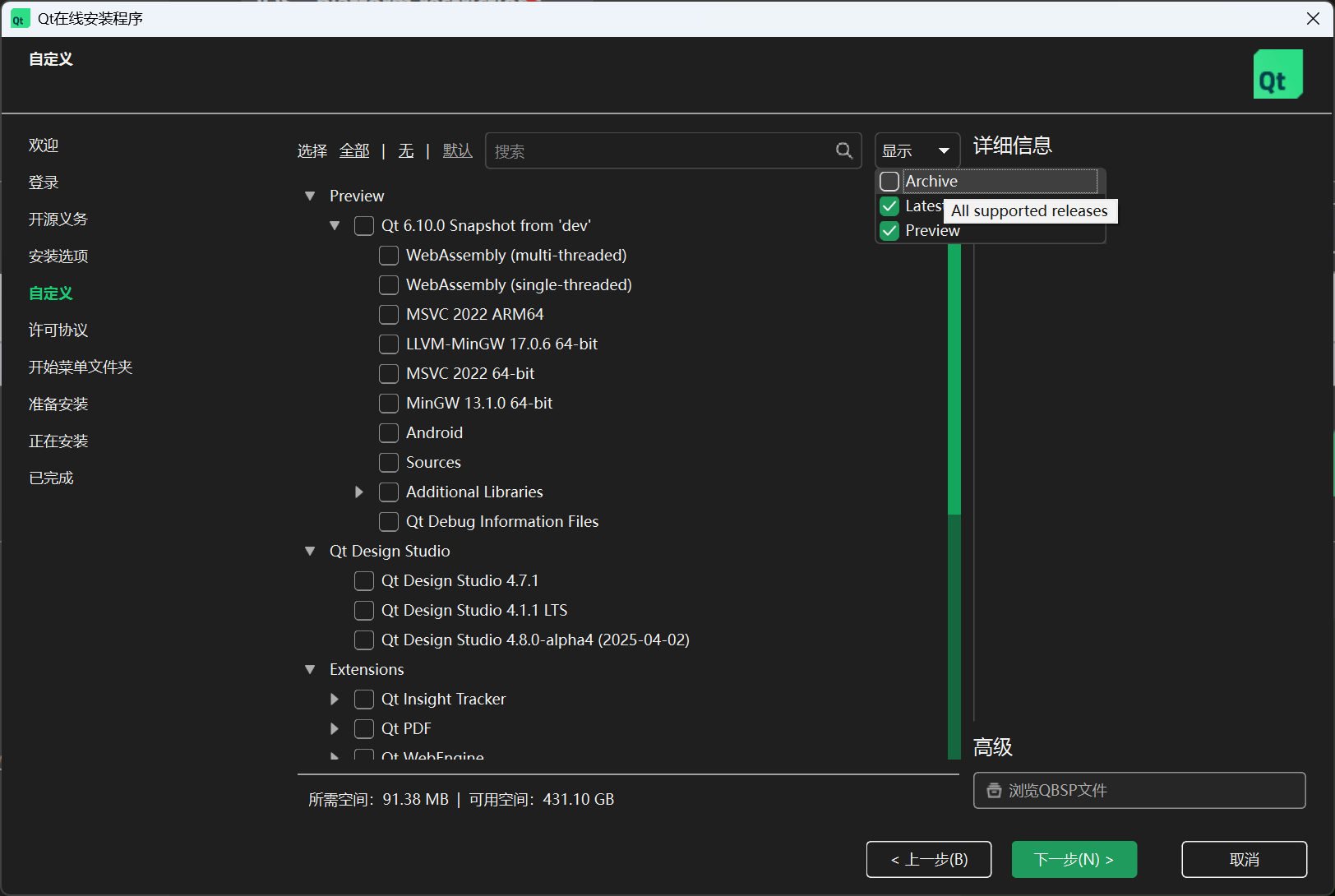The image size is (1335, 896).
Task: Collapse the Extensions group
Action: point(310,669)
